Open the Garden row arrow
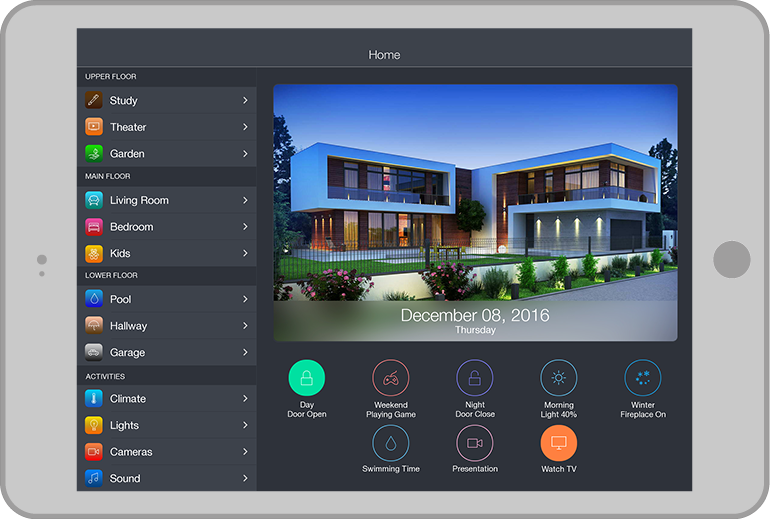This screenshot has height=519, width=770. click(x=245, y=153)
